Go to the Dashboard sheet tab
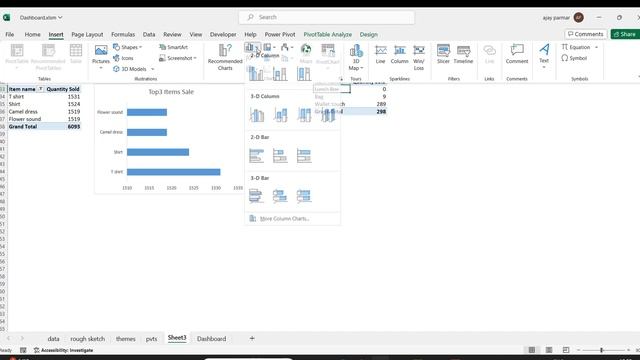The image size is (640, 360). click(x=211, y=339)
